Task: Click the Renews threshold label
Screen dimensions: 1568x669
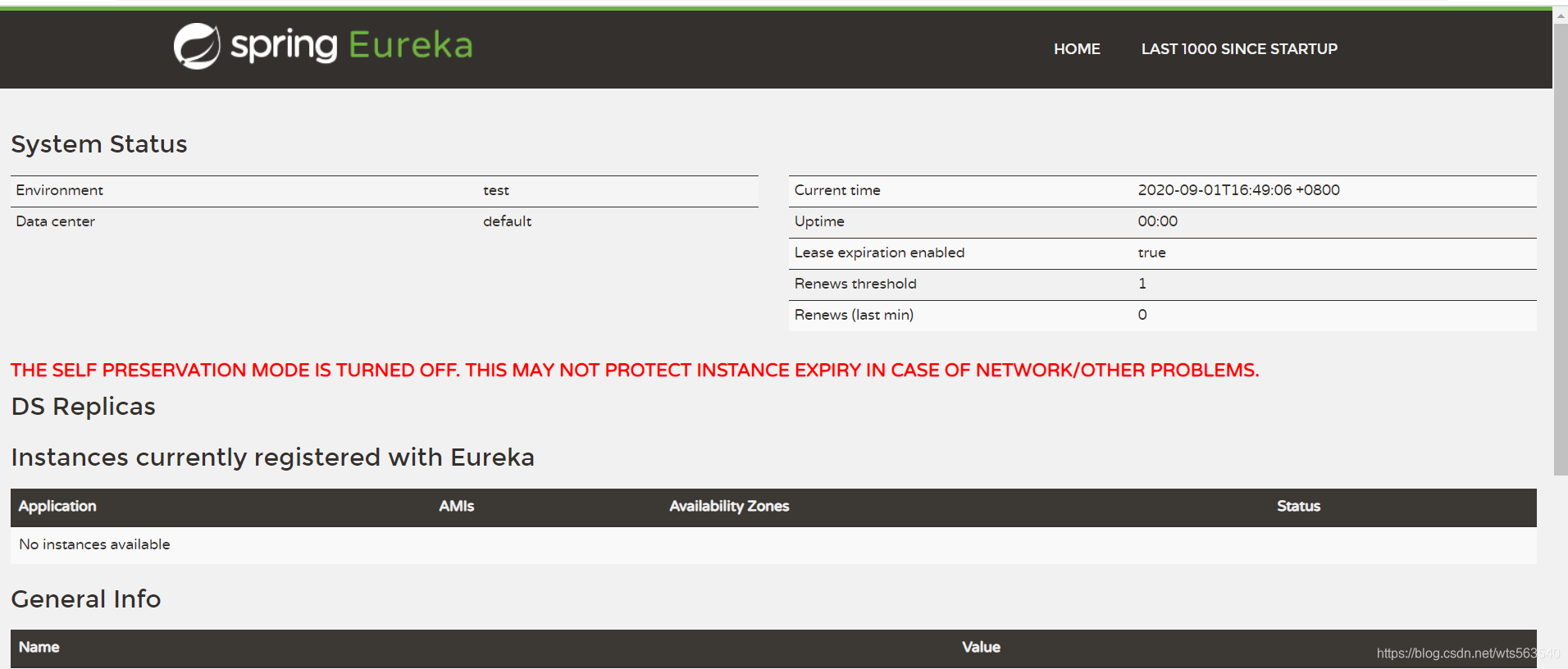Action: click(855, 284)
